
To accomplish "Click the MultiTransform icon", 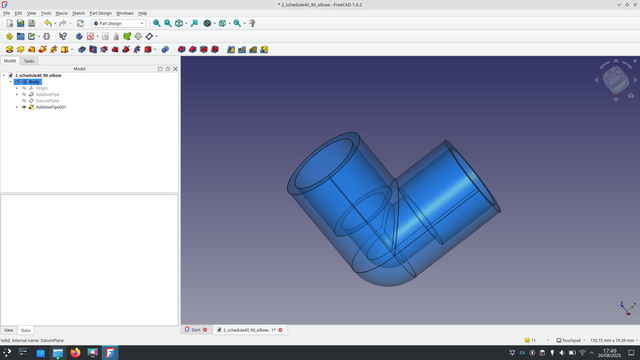I will point(264,49).
